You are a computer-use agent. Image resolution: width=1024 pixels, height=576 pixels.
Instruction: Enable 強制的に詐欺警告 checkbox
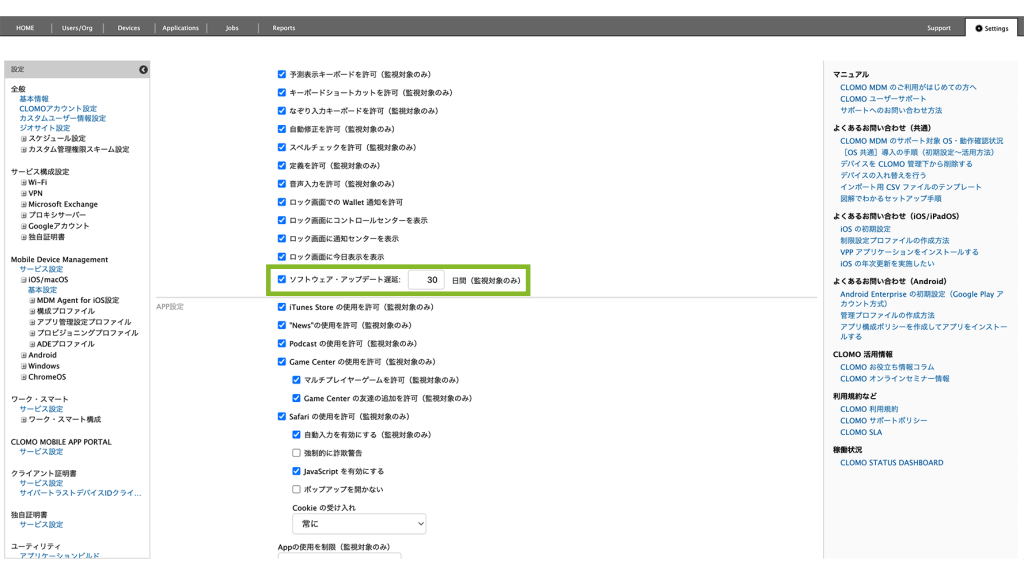(296, 453)
